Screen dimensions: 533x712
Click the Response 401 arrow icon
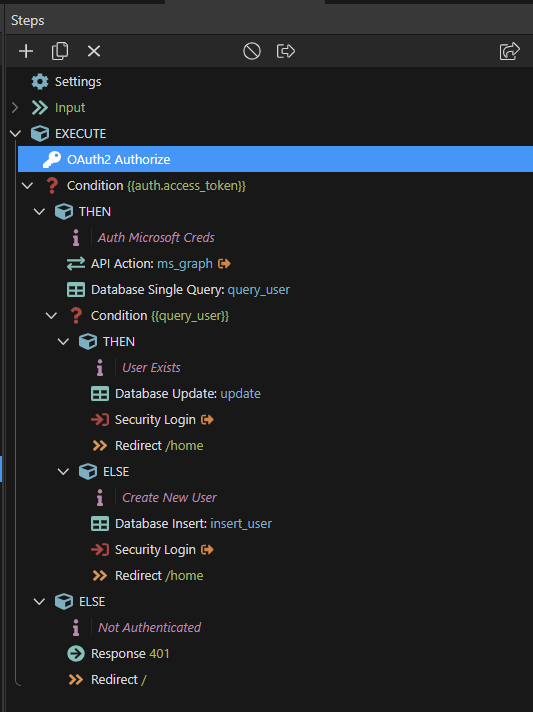pos(76,653)
